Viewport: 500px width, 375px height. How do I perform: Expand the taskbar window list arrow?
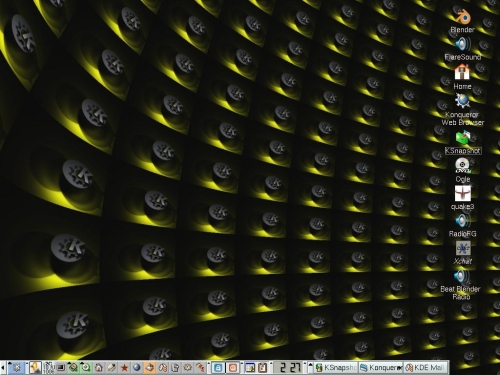click(310, 368)
